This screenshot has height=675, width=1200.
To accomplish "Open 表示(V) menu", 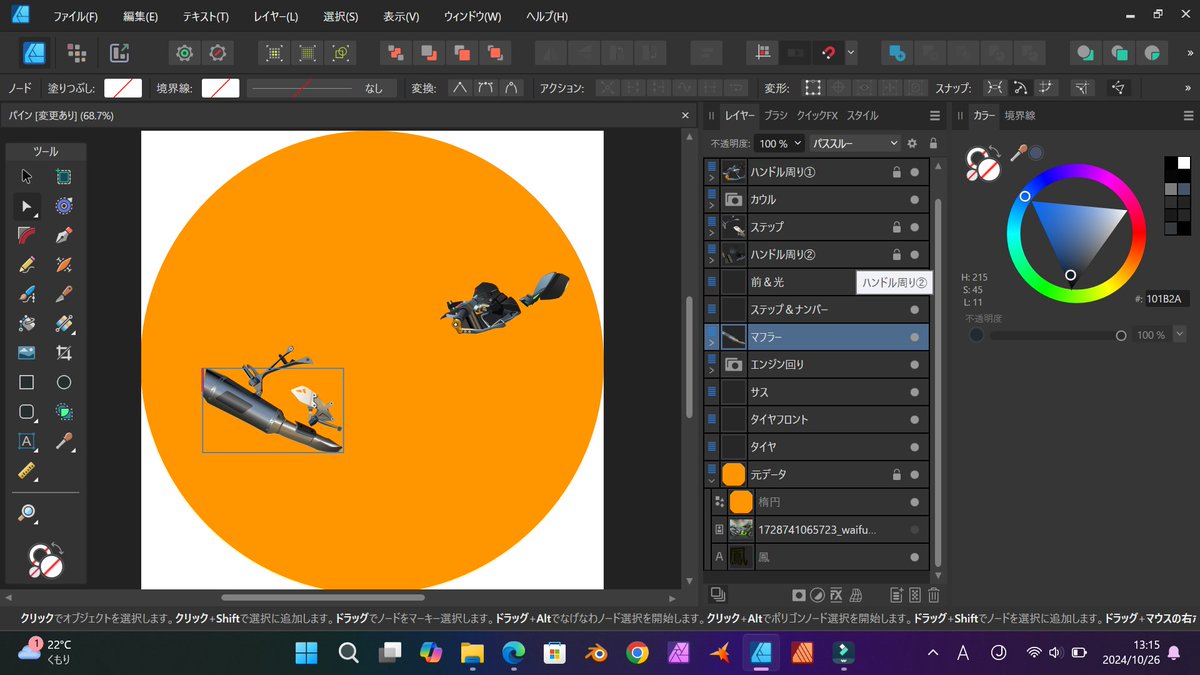I will tap(401, 17).
